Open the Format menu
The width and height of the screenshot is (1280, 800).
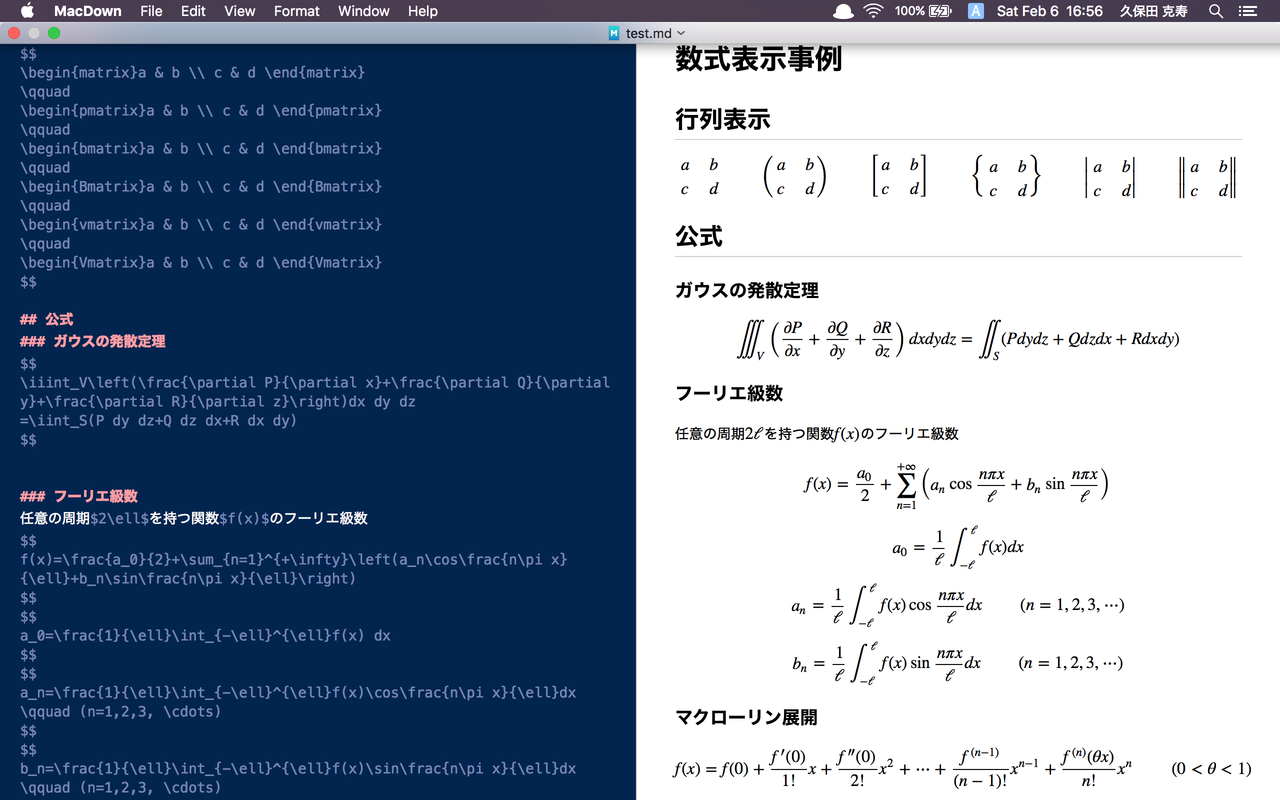pyautogui.click(x=296, y=11)
